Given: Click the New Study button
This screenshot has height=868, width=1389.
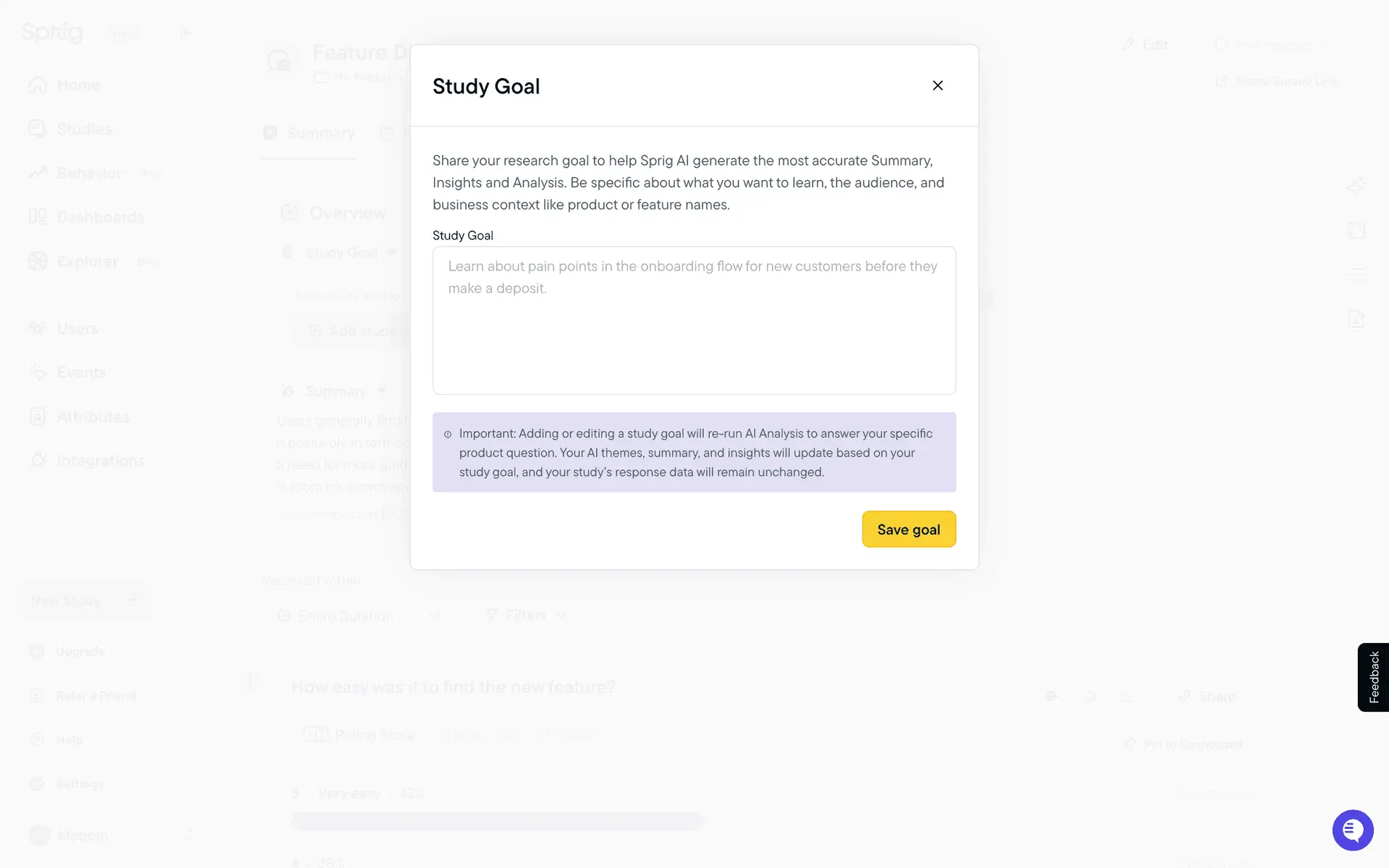Looking at the screenshot, I should (83, 600).
